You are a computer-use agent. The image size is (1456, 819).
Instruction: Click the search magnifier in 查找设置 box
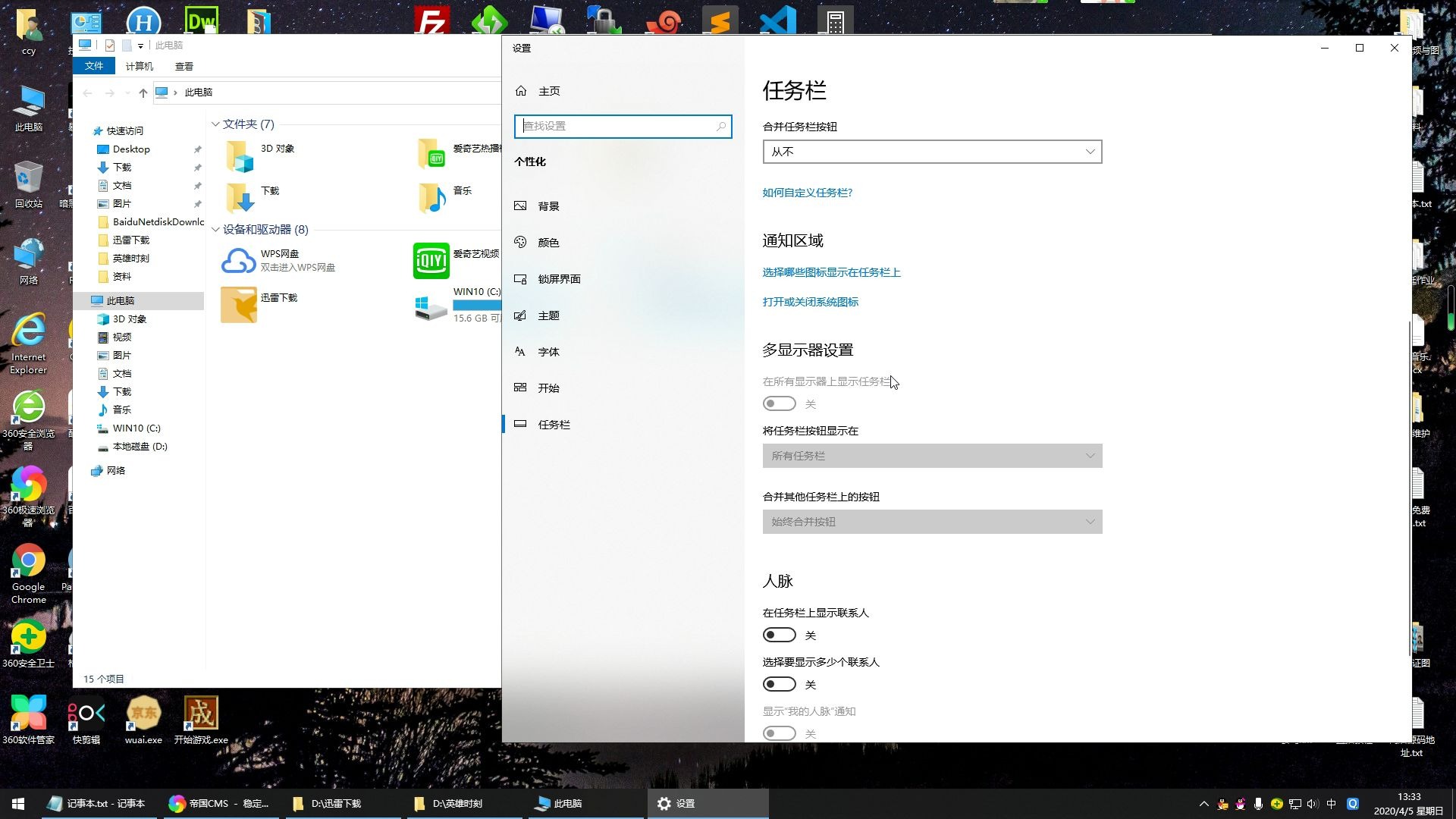tap(721, 126)
